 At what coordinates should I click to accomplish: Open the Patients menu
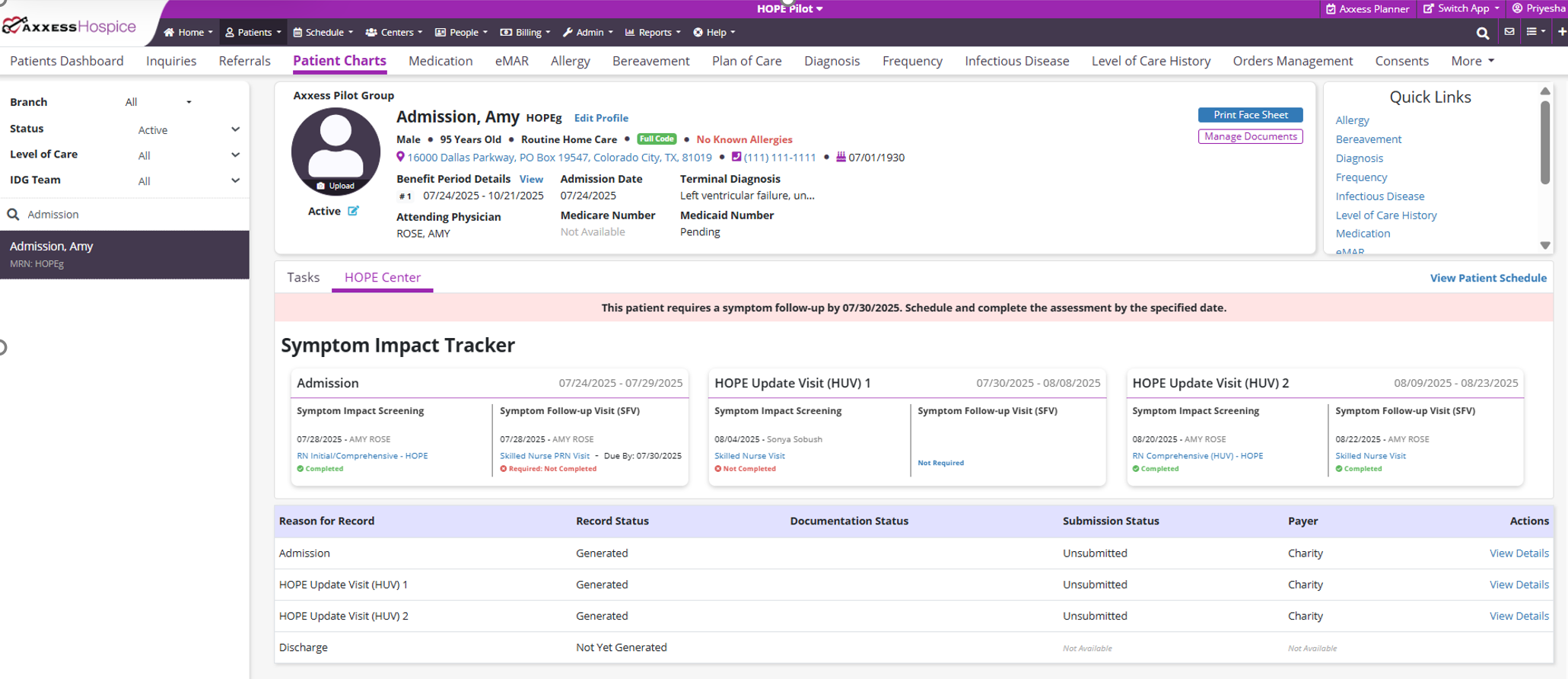[253, 33]
